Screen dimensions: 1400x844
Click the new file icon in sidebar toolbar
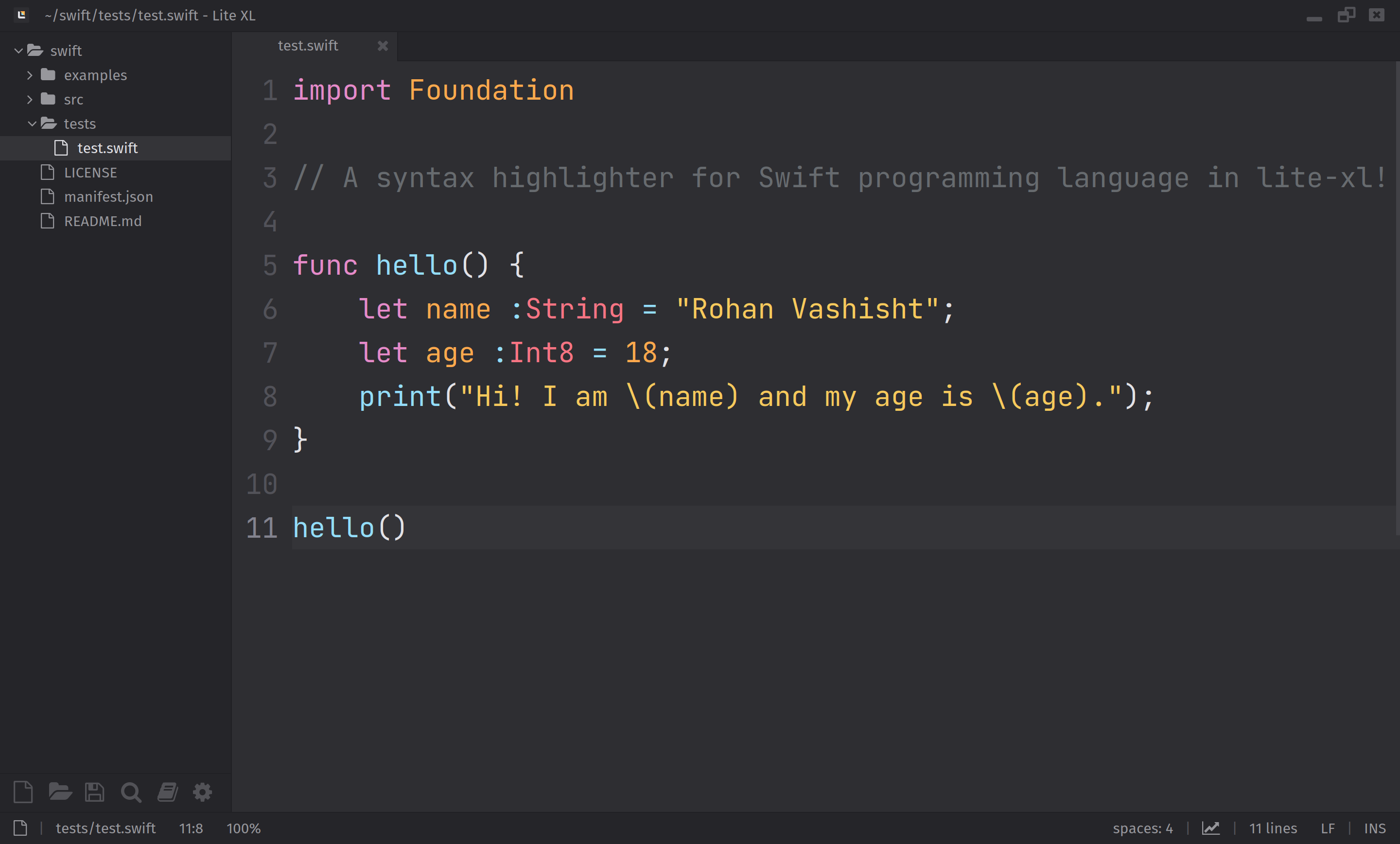tap(23, 791)
